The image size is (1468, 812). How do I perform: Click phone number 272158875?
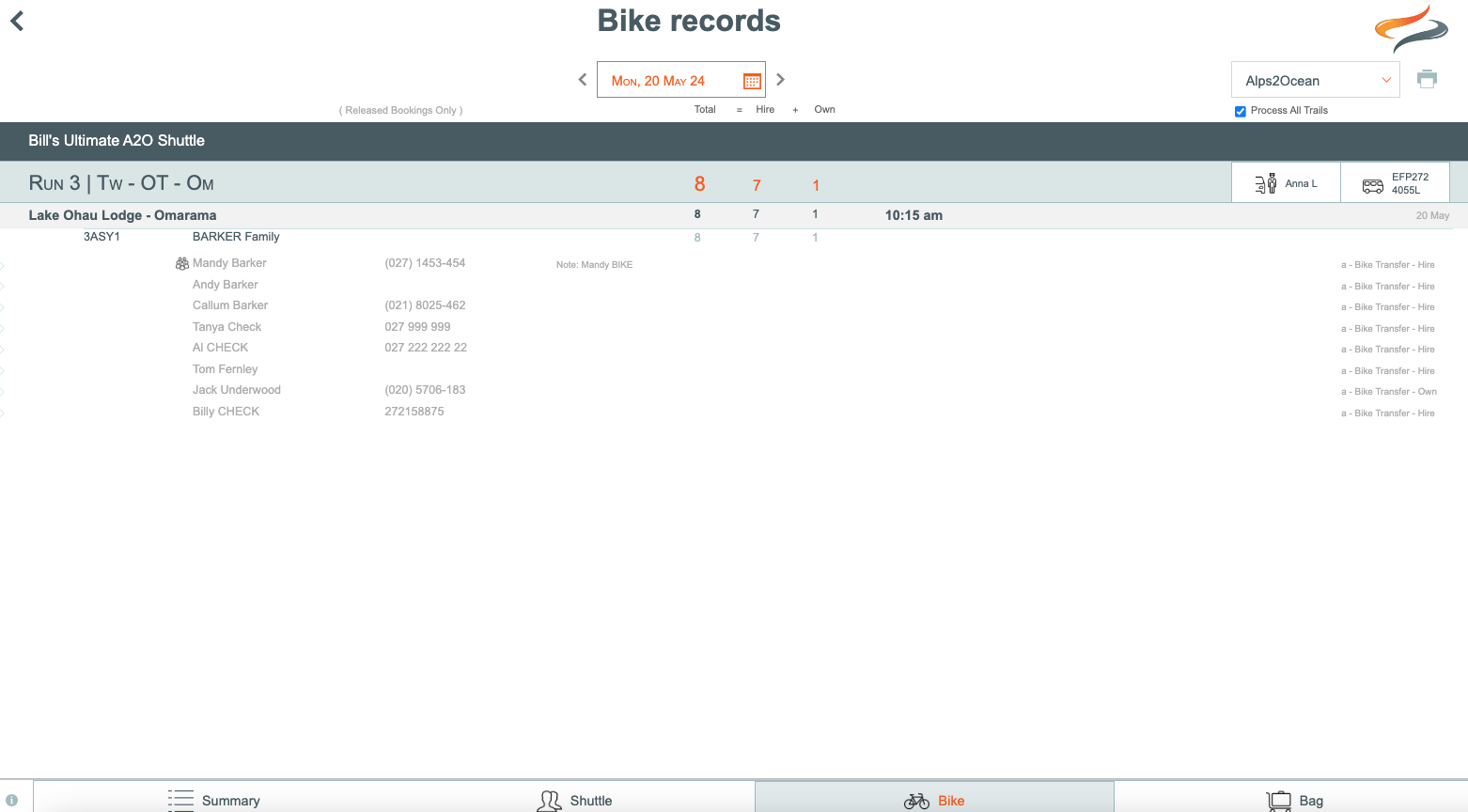[x=414, y=412]
